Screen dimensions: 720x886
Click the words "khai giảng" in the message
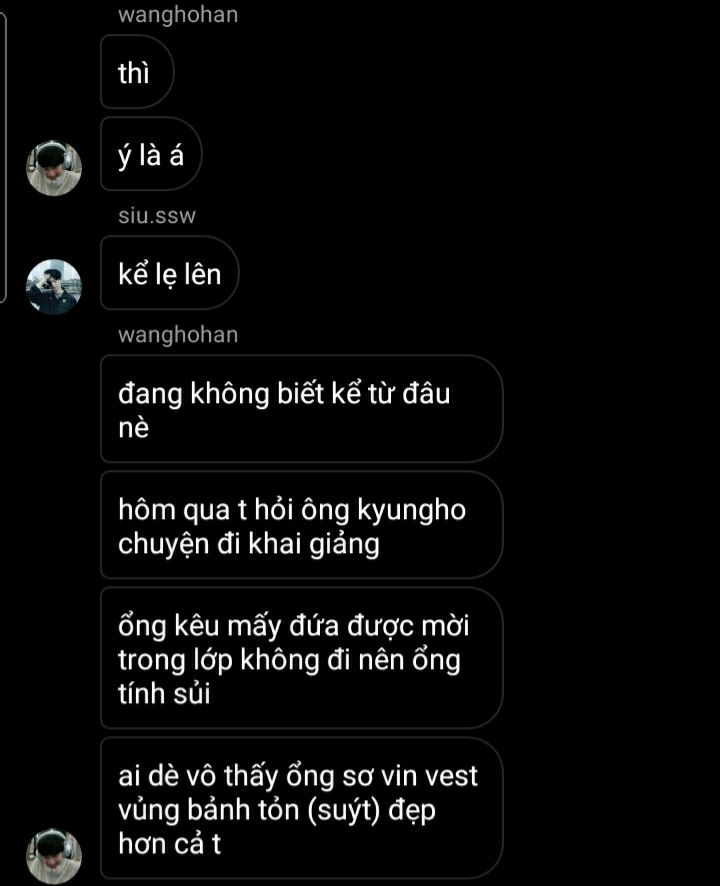(314, 545)
